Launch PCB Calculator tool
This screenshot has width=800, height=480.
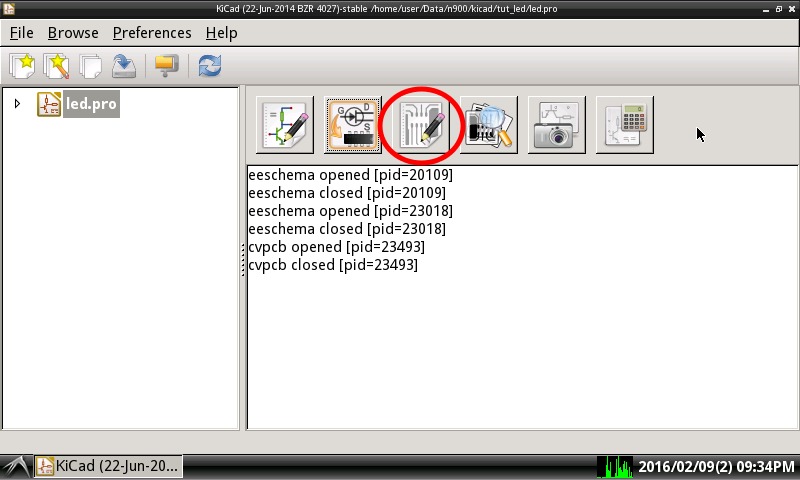pos(624,125)
